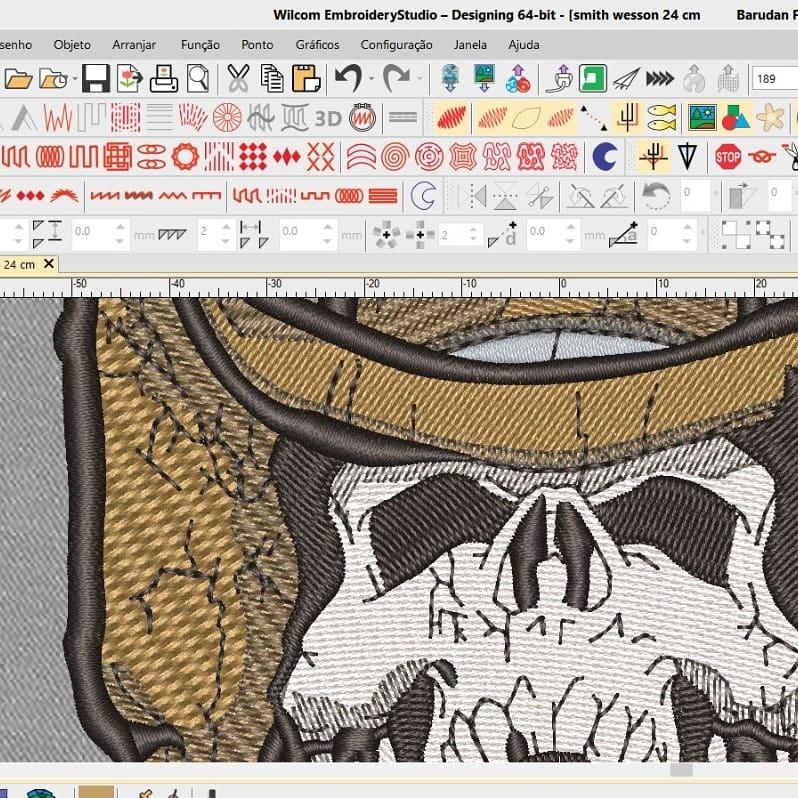Click the Copy icon
The image size is (798, 798).
[272, 78]
